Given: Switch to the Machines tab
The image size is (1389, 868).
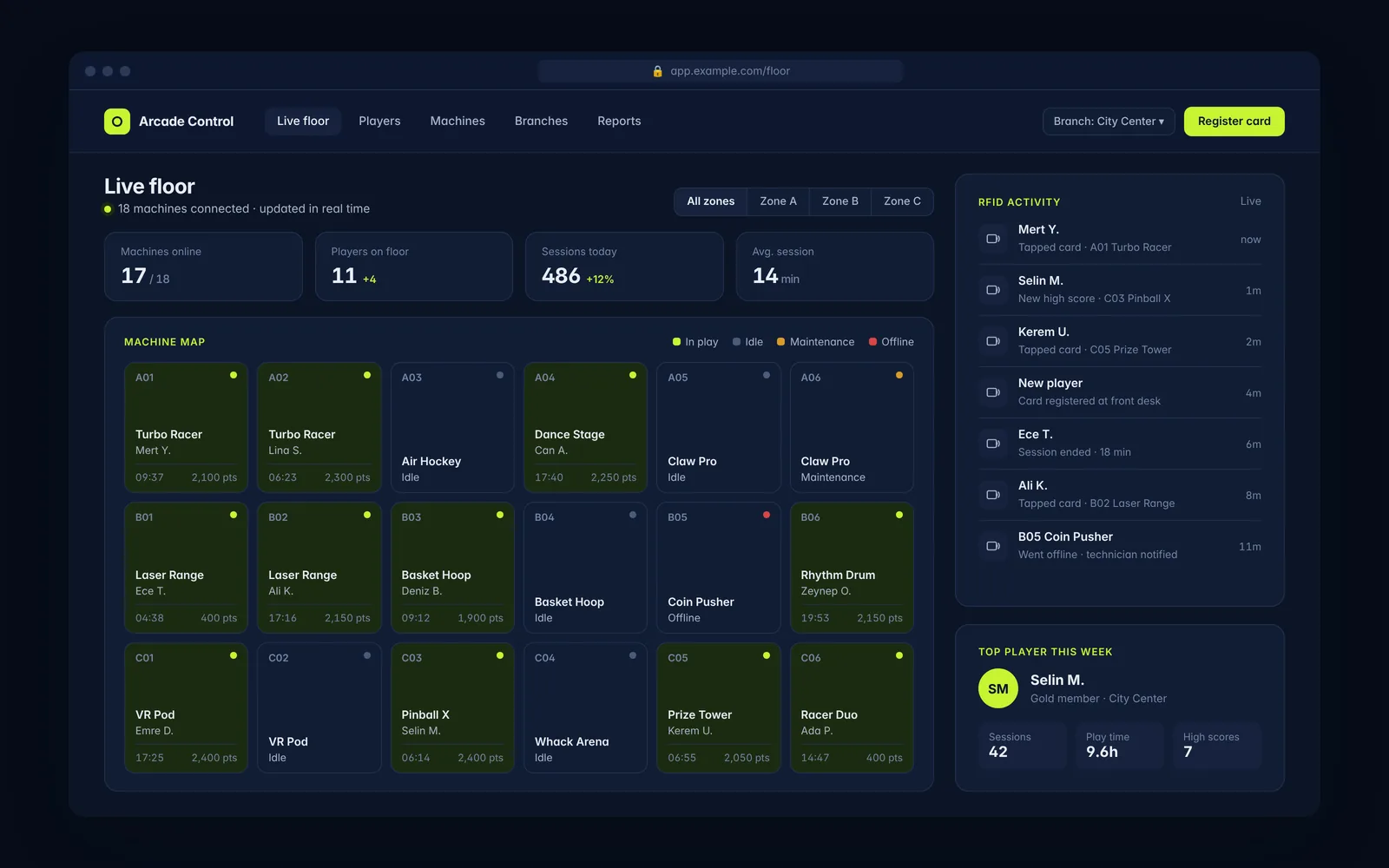Looking at the screenshot, I should 458,122.
